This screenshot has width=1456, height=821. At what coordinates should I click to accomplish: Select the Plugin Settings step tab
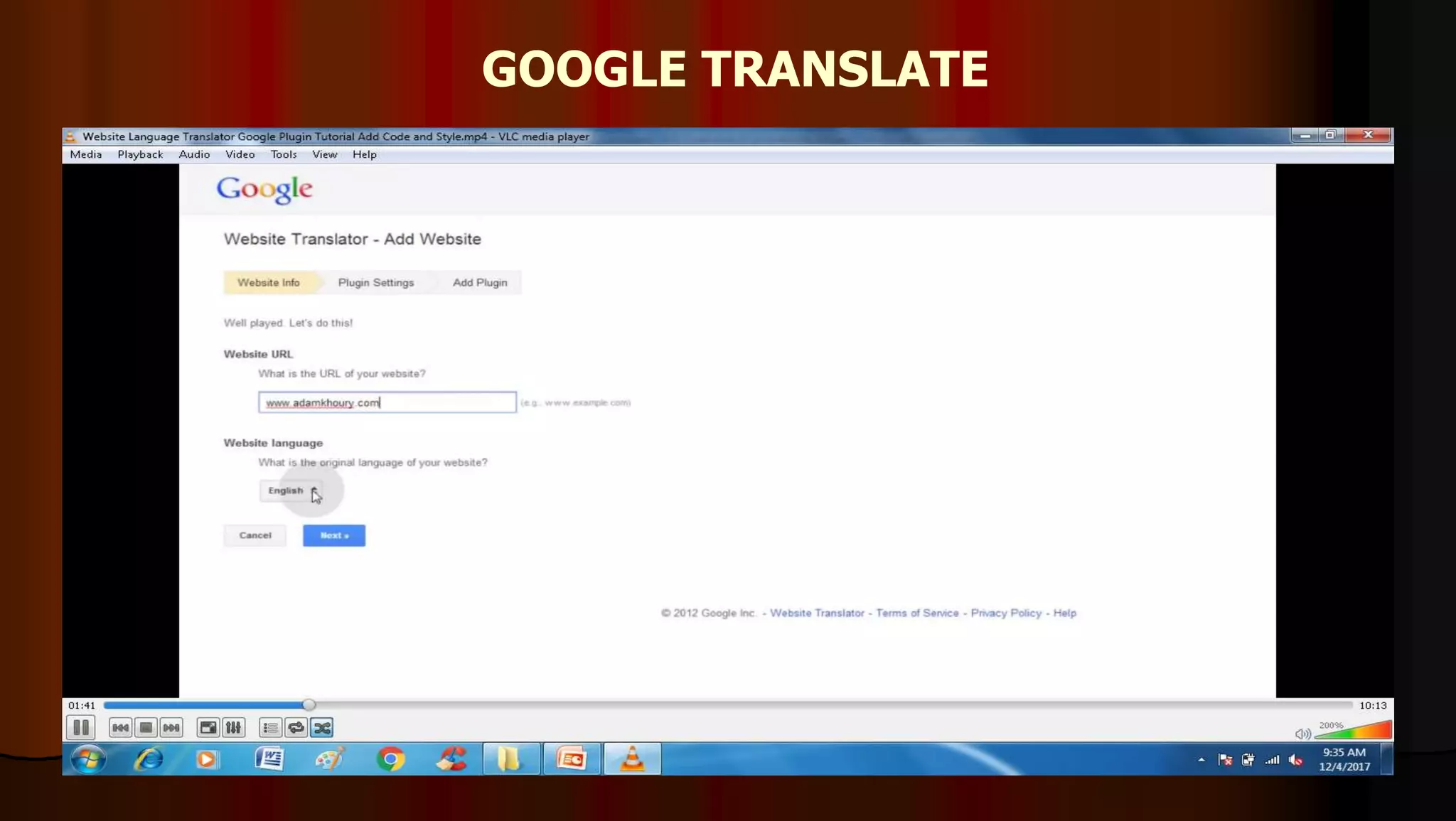tap(376, 282)
